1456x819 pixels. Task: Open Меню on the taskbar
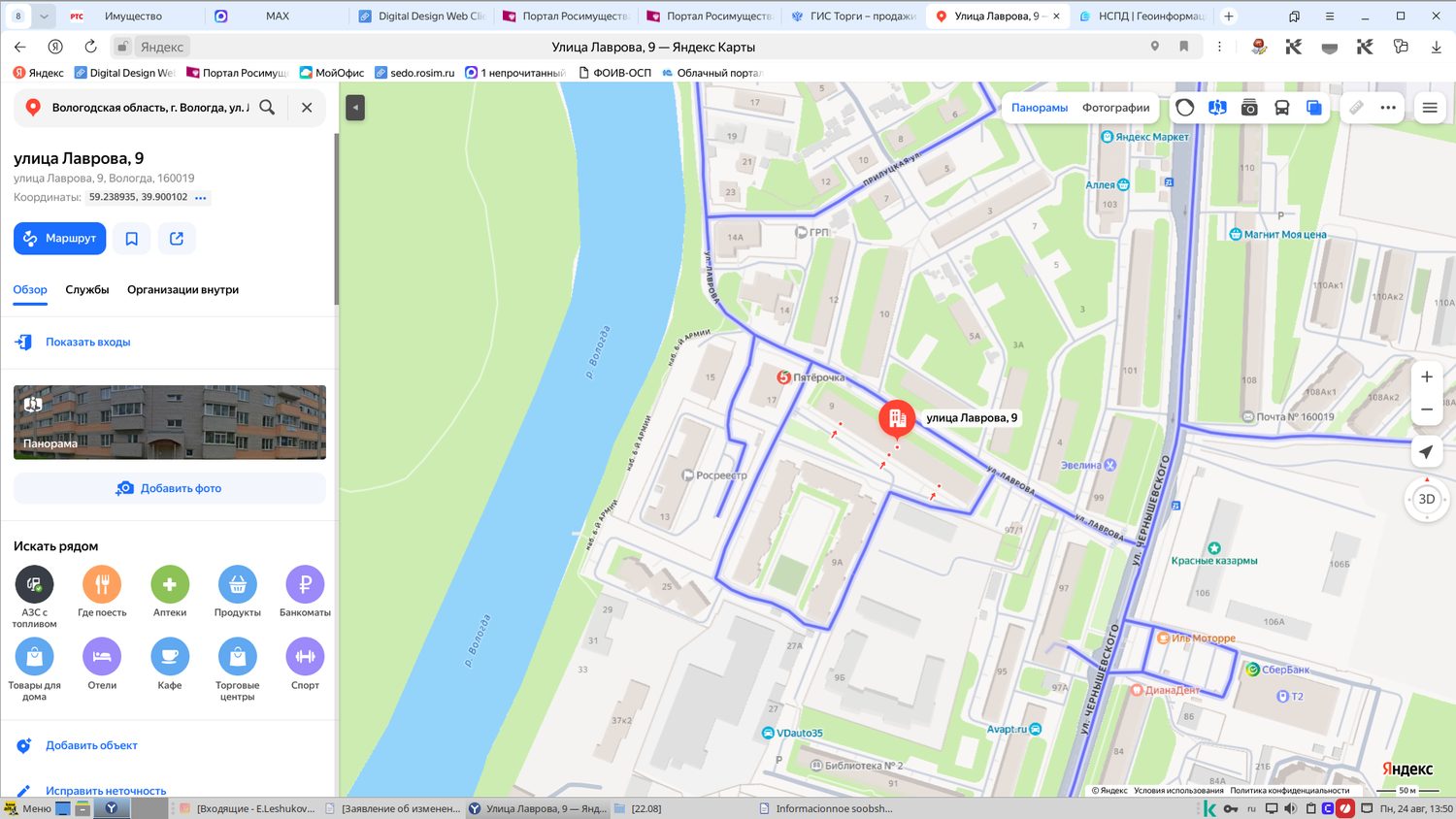(x=27, y=808)
